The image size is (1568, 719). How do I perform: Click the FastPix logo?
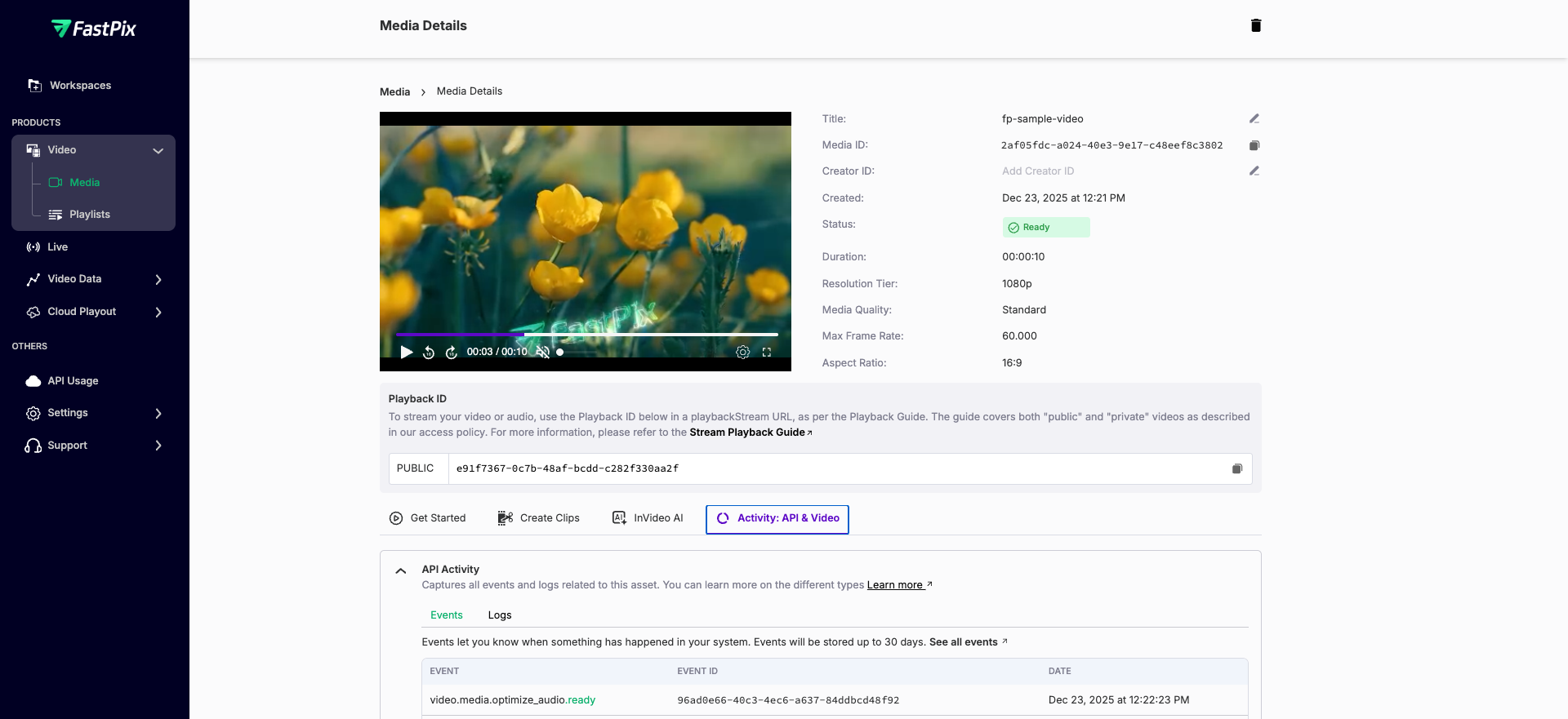[x=94, y=29]
